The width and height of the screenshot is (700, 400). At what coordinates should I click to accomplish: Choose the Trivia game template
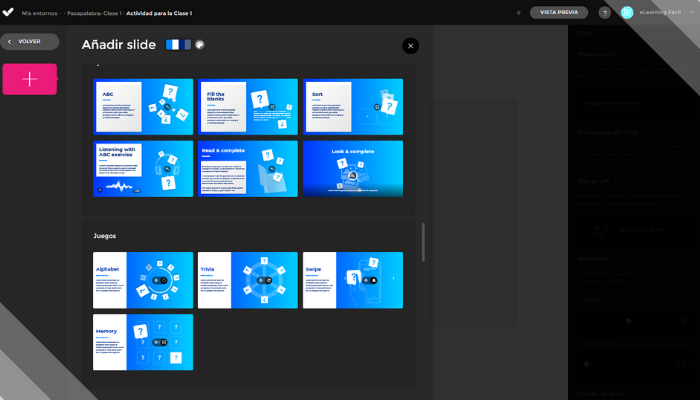pos(248,280)
